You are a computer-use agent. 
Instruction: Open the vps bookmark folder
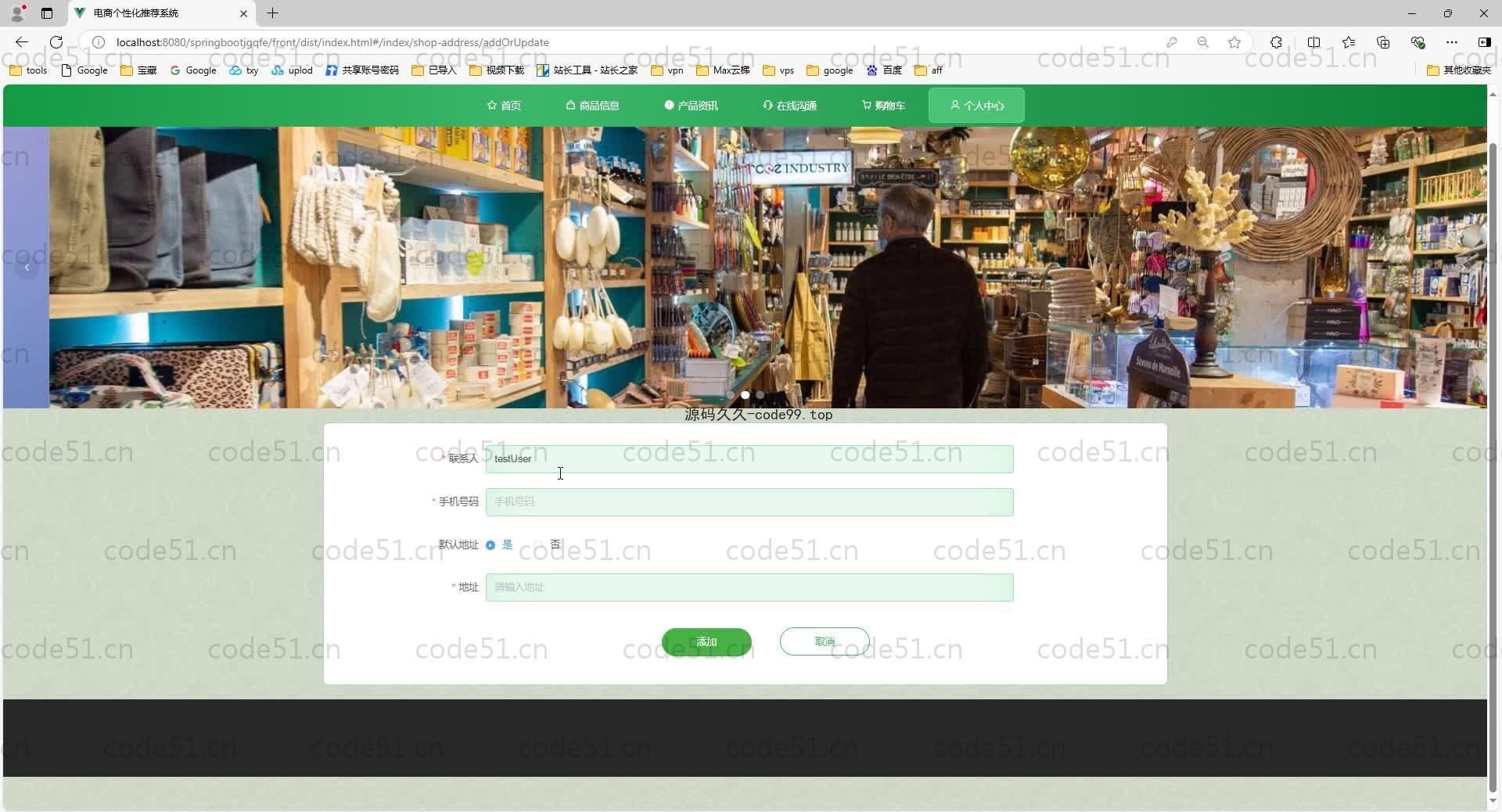click(x=778, y=70)
